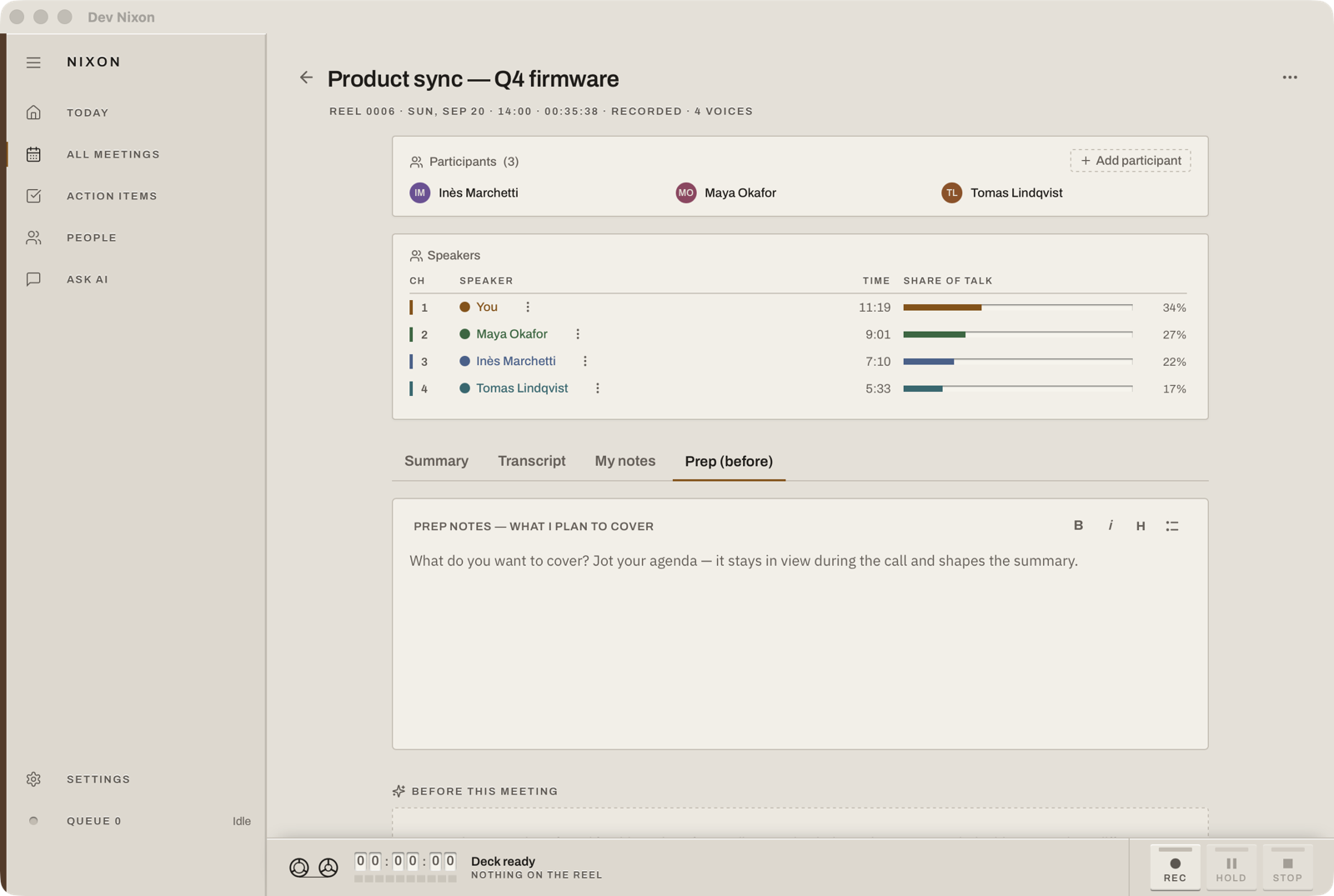This screenshot has height=896, width=1334.
Task: Open options menu for speaker Tomas Lindqvist
Action: 598,388
